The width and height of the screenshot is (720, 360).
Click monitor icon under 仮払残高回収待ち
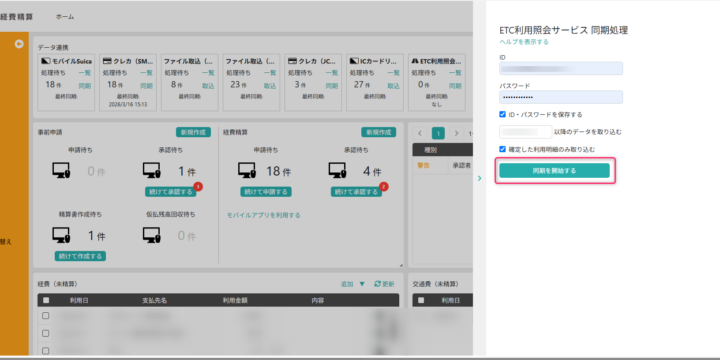click(x=152, y=236)
